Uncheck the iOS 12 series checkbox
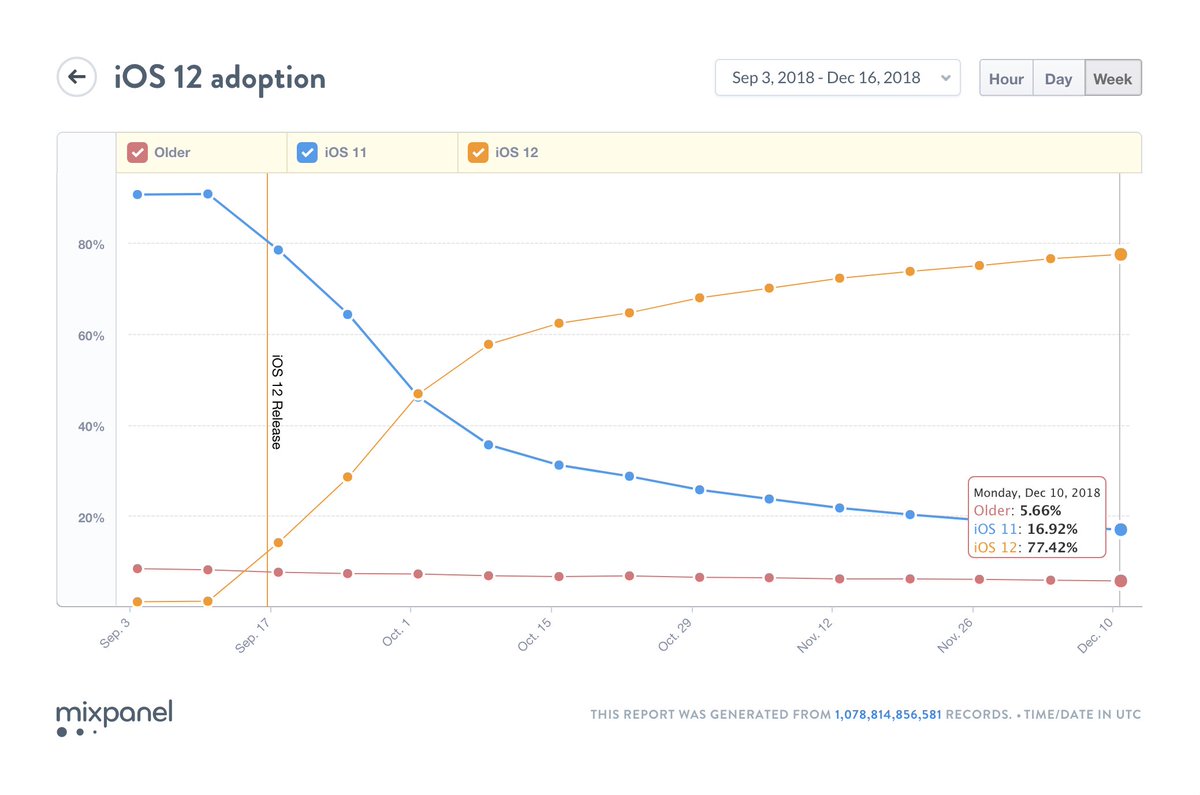Image resolution: width=1200 pixels, height=795 pixels. pos(478,153)
